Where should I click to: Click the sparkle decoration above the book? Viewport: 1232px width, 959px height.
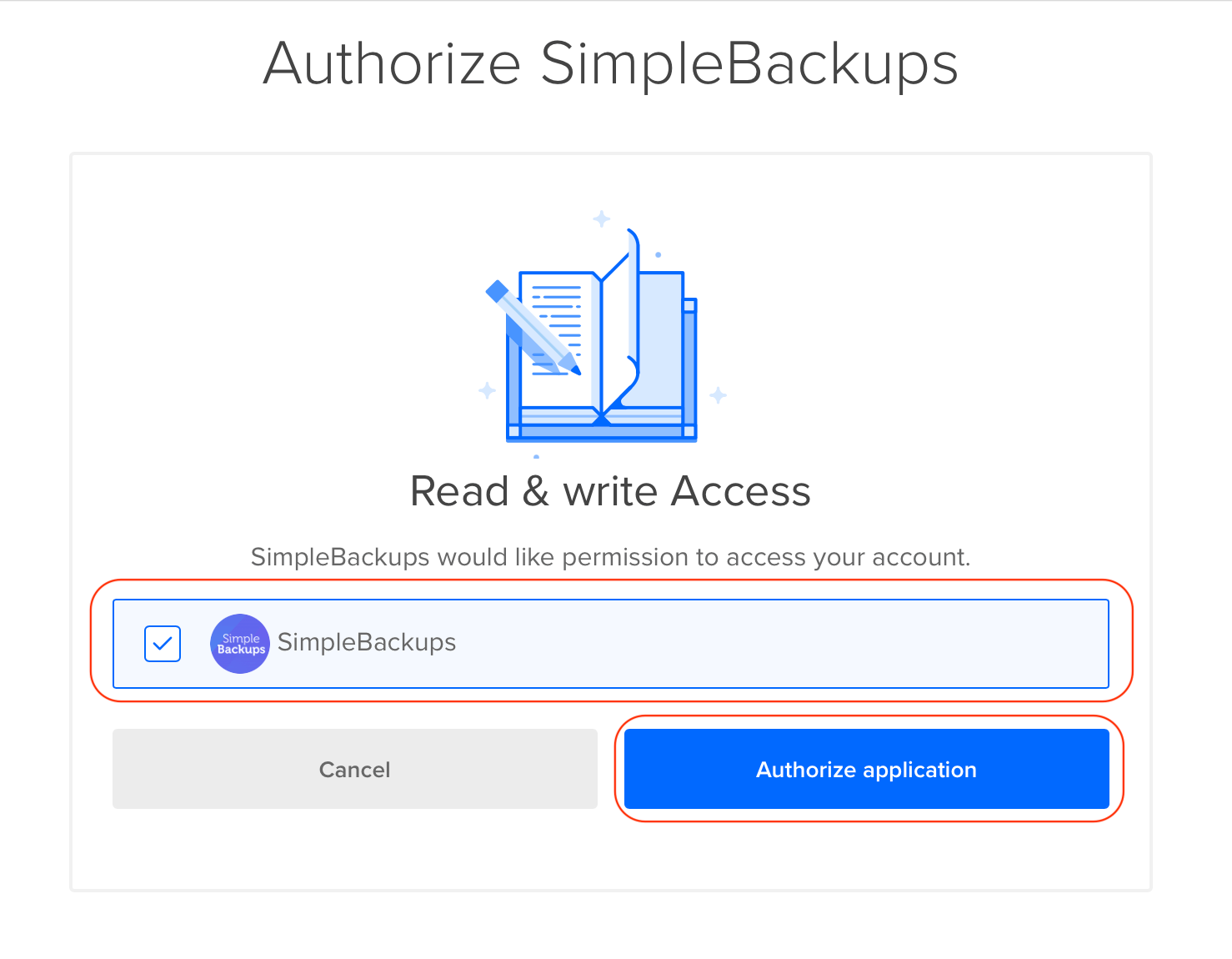(602, 219)
